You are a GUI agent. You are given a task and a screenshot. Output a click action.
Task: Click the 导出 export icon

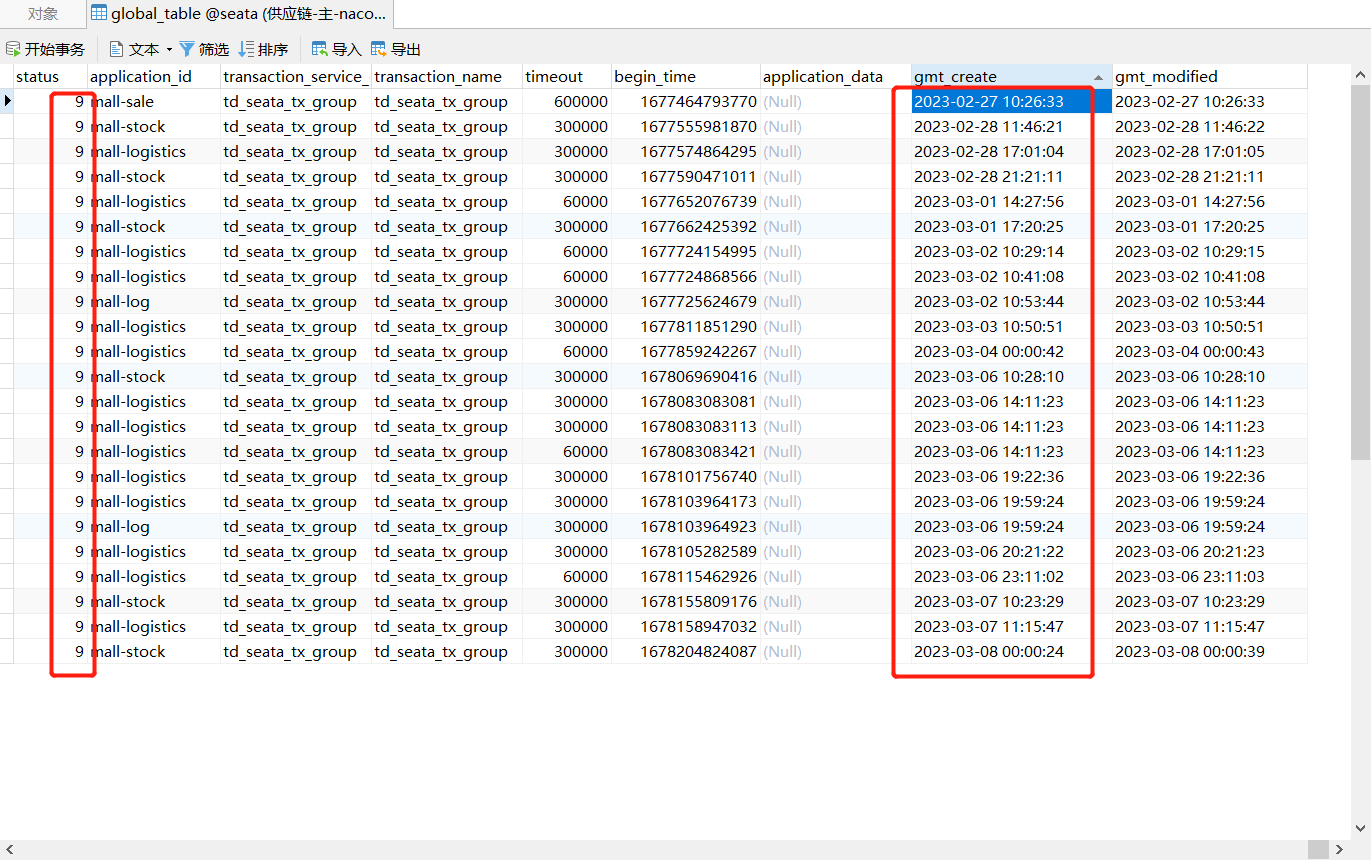point(378,48)
